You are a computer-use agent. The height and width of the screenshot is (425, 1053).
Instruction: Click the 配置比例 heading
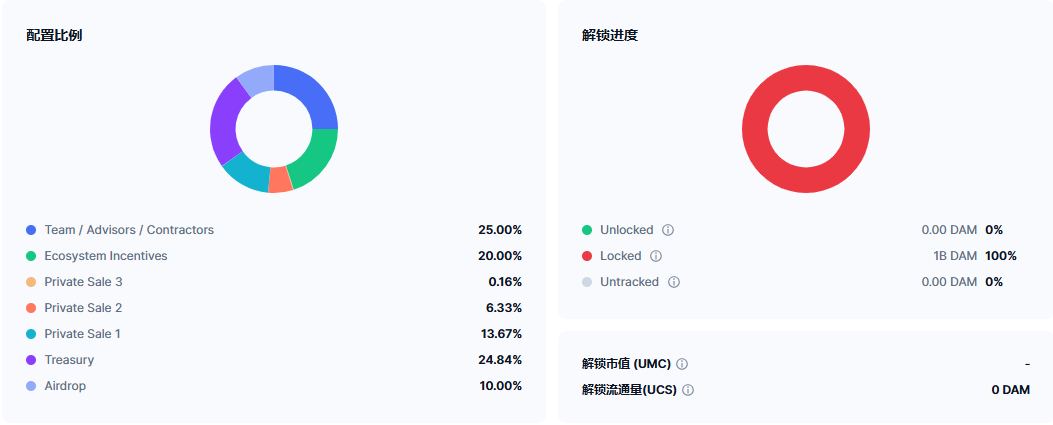(54, 36)
